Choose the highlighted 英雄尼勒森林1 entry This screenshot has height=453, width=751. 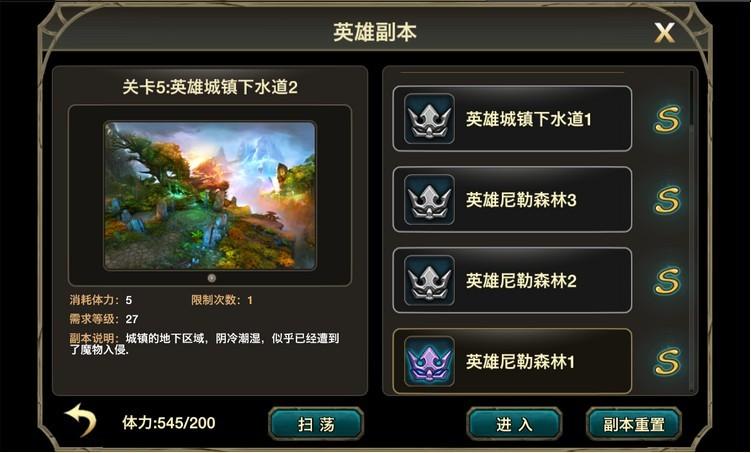[x=512, y=361]
